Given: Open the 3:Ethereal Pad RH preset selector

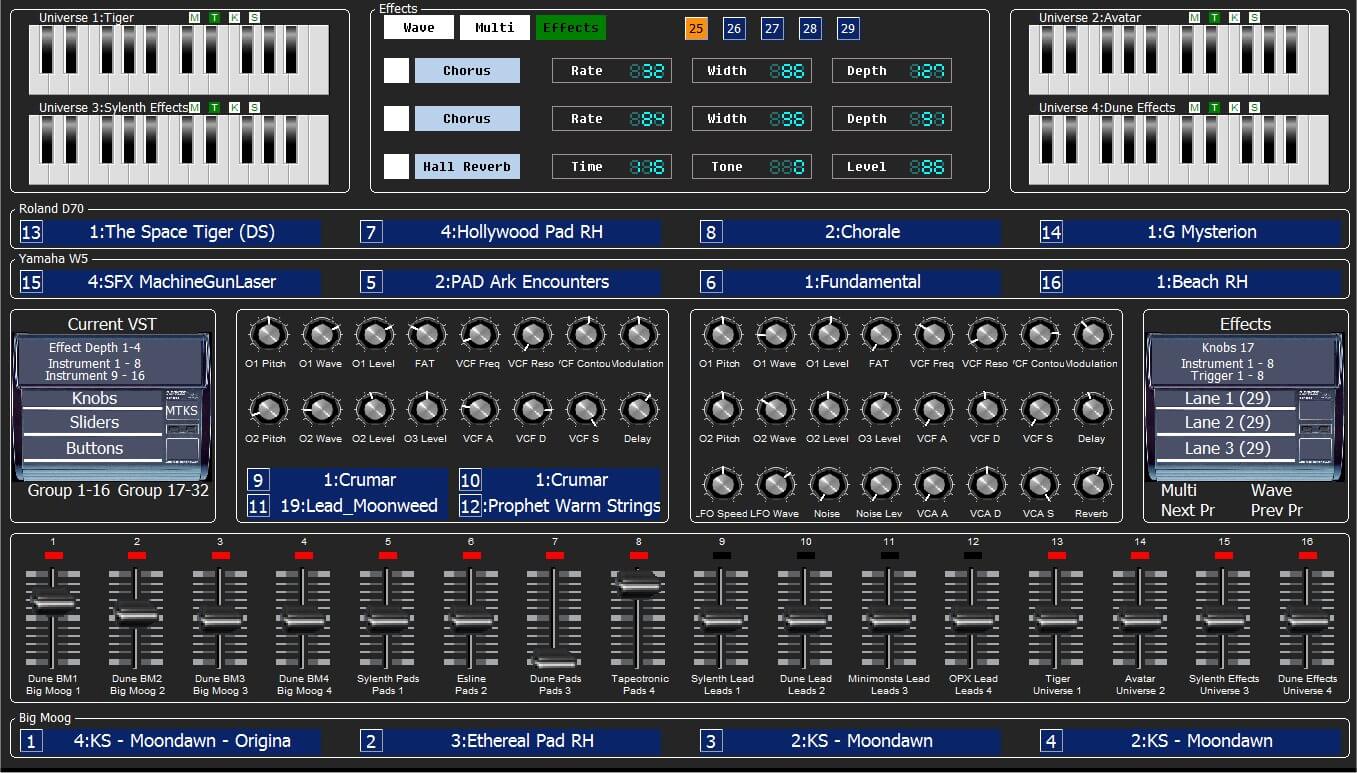Looking at the screenshot, I should tap(521, 741).
